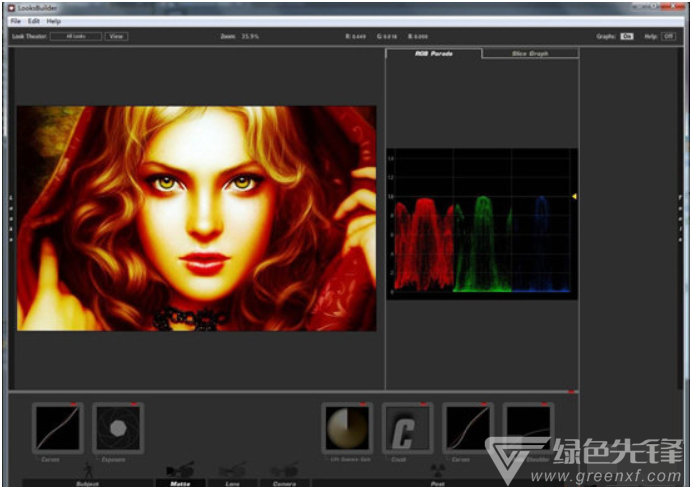Toggle red indicator on Curves next to Crush
Viewport: 692px width, 490px height.
click(484, 404)
